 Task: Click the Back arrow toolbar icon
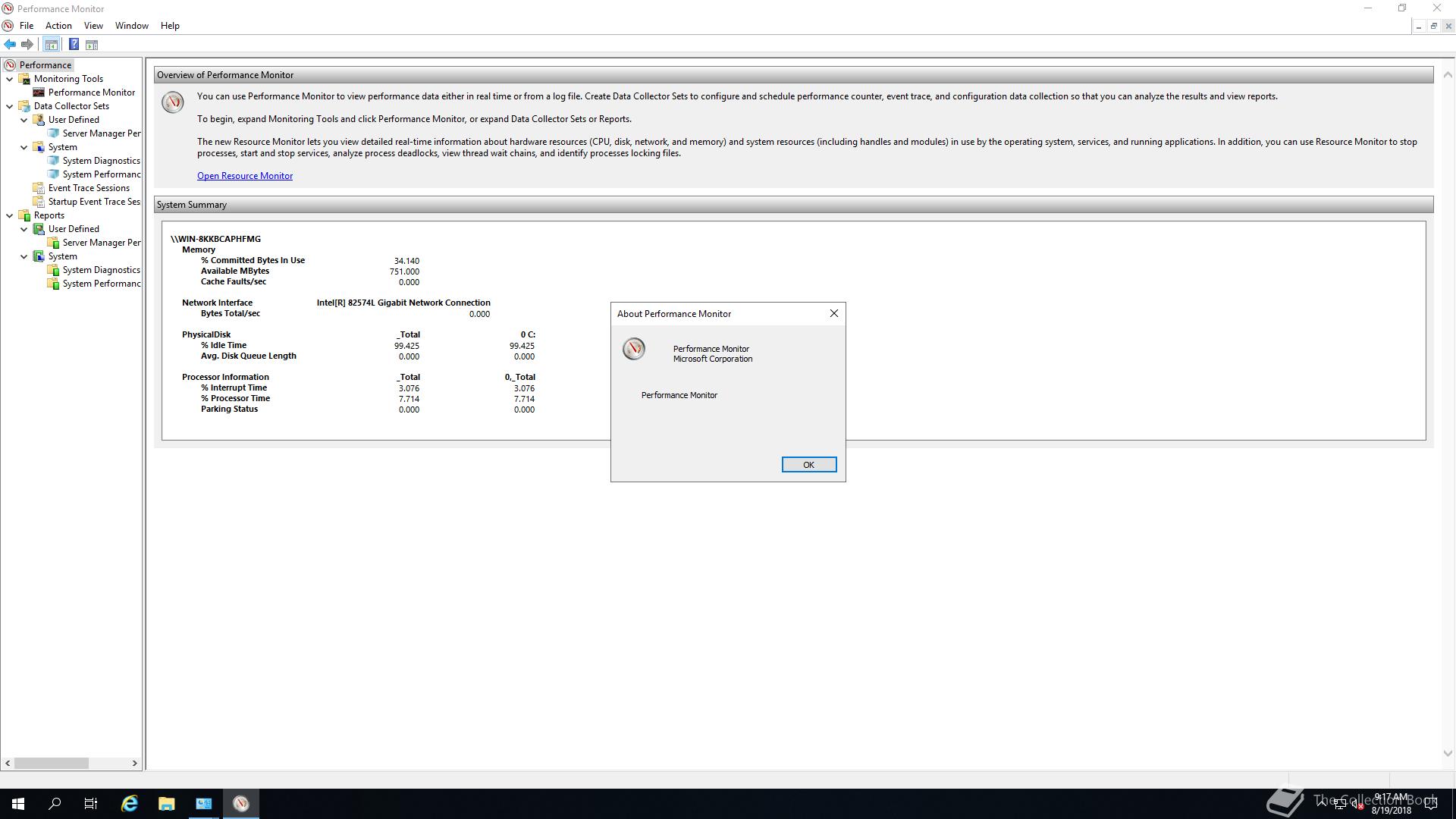(x=10, y=45)
